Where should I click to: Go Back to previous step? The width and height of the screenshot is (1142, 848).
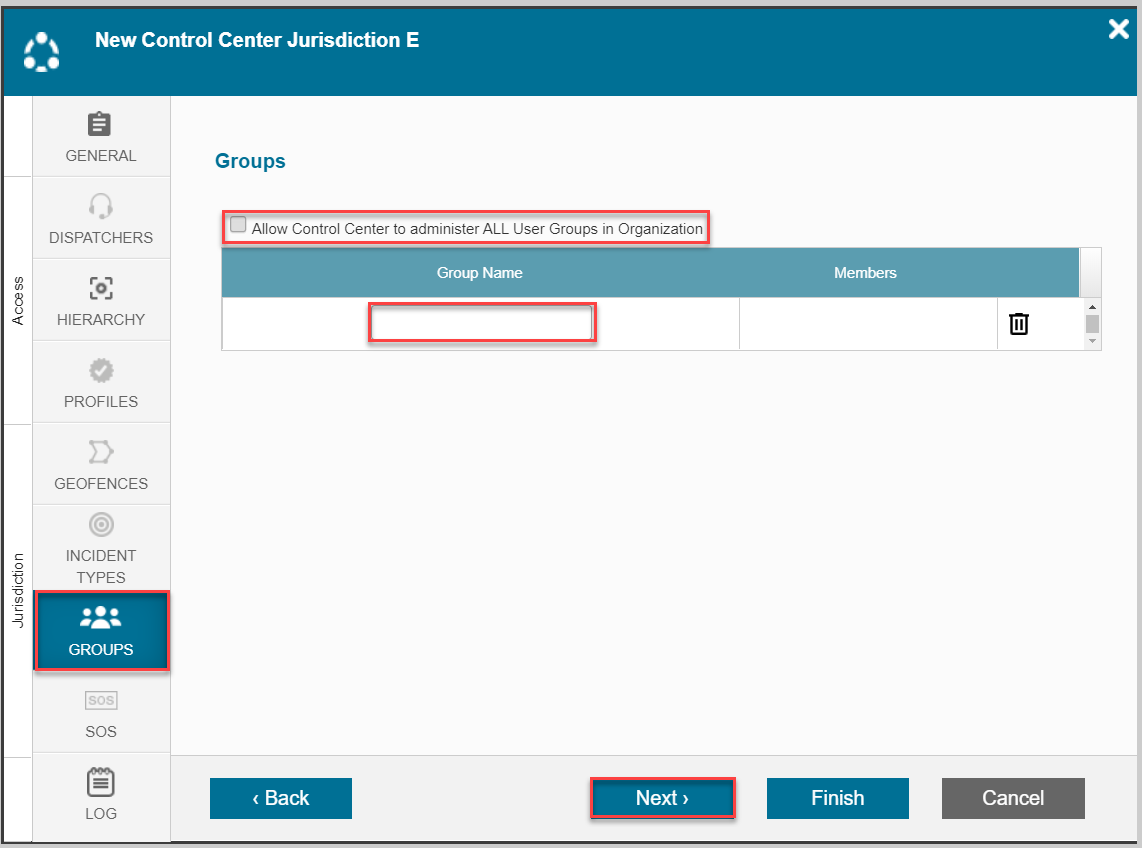click(x=280, y=798)
